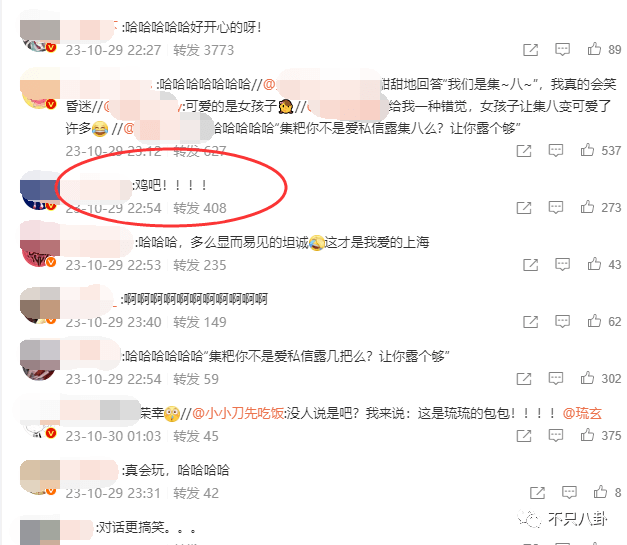The image size is (627, 545).
Task: Click the thumbs-up showing 375 likes
Action: click(587, 435)
